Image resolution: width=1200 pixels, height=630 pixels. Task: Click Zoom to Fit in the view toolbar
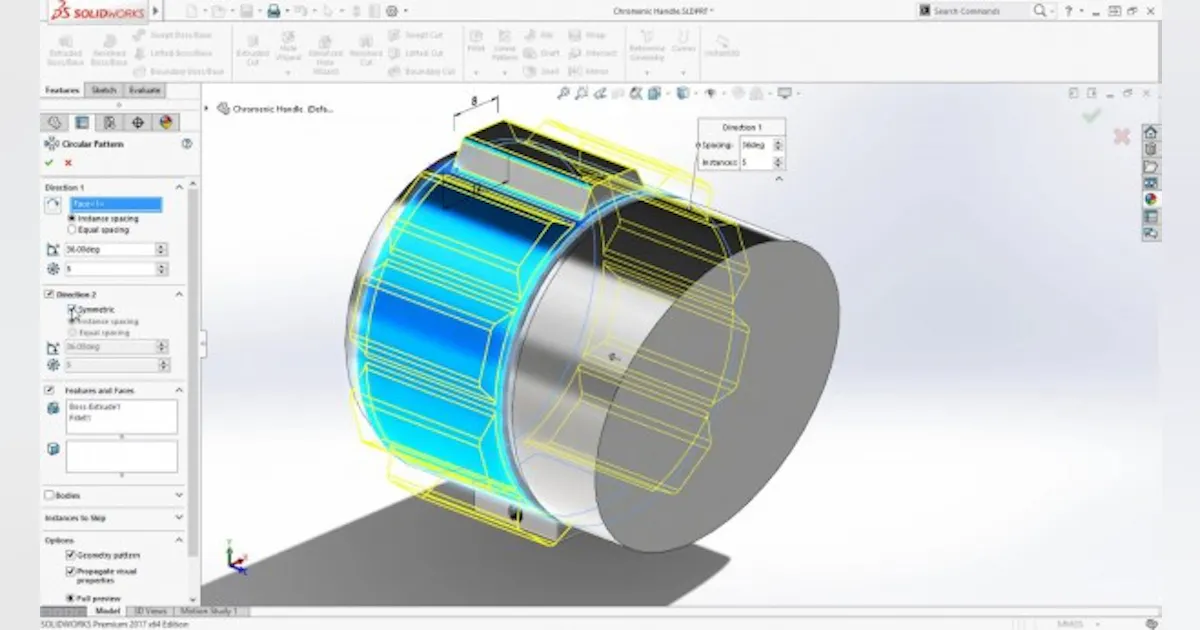click(564, 93)
